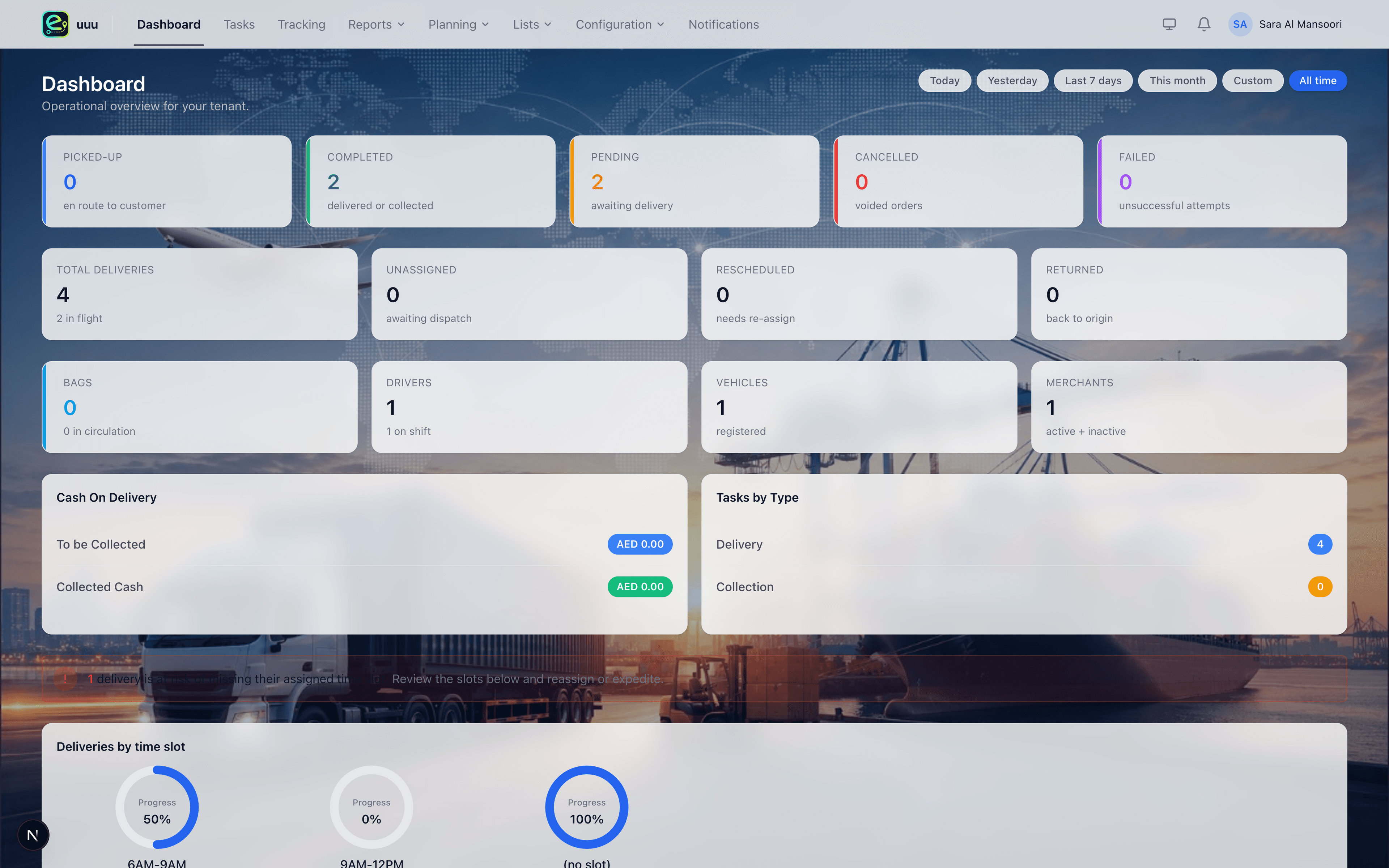Open the Rescheduled card

point(859,294)
